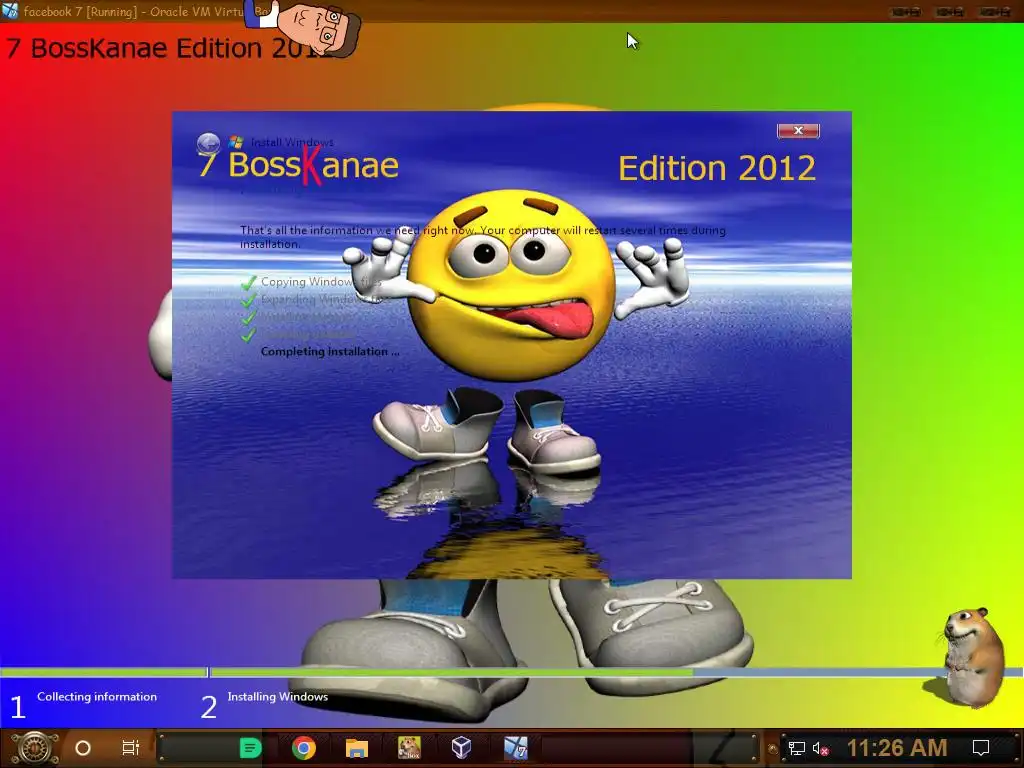
Task: Click the 'Collecting information' step label
Action: (97, 697)
